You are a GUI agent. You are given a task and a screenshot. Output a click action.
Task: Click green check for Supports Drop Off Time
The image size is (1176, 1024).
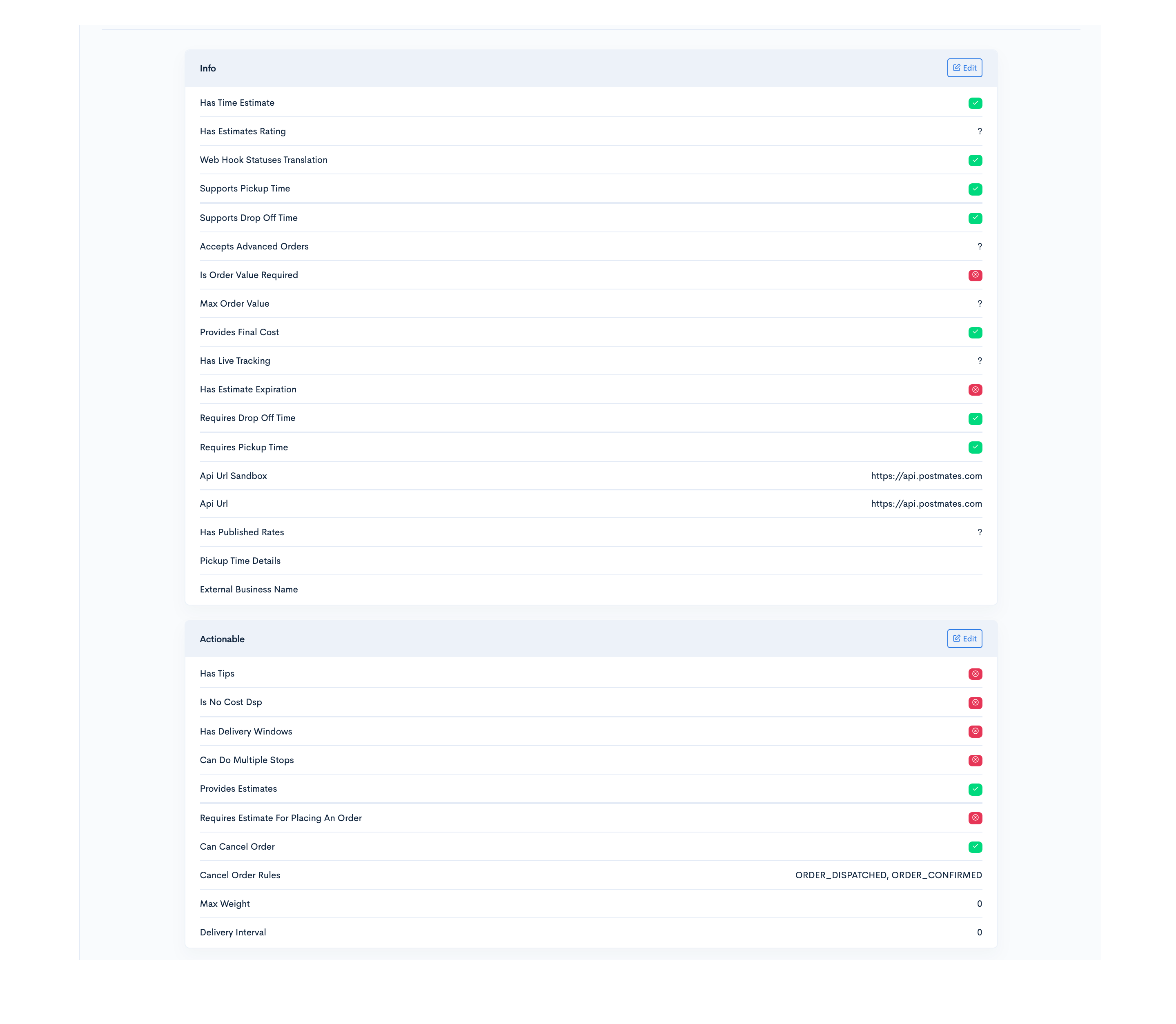coord(975,218)
